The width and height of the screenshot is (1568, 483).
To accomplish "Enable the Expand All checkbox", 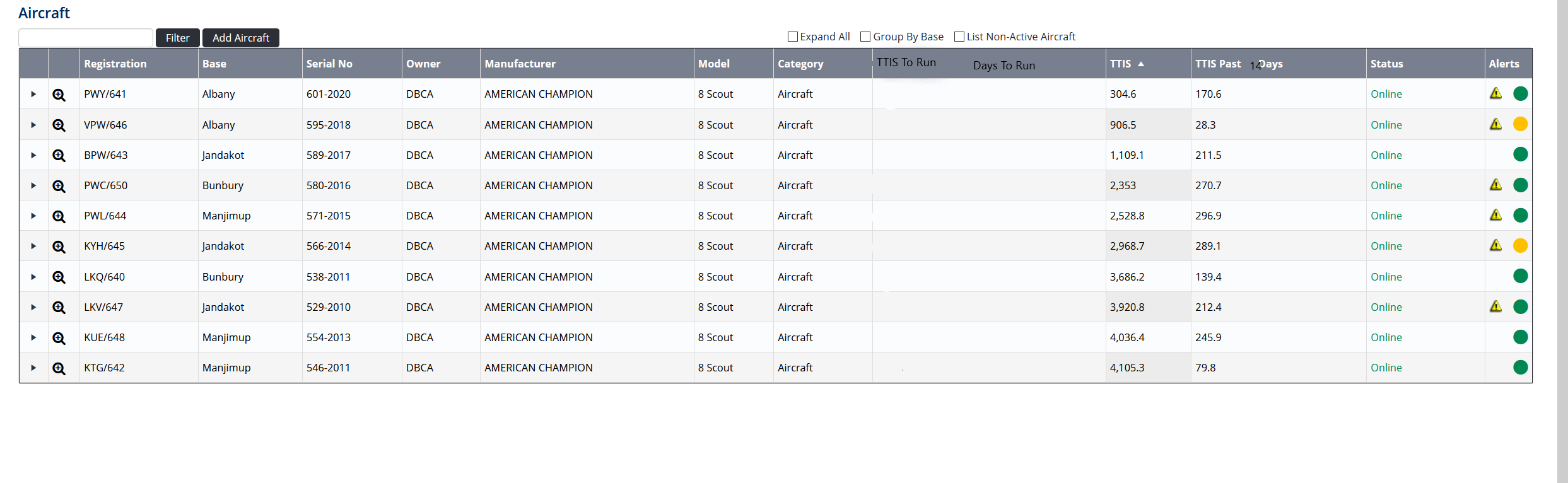I will 793,37.
